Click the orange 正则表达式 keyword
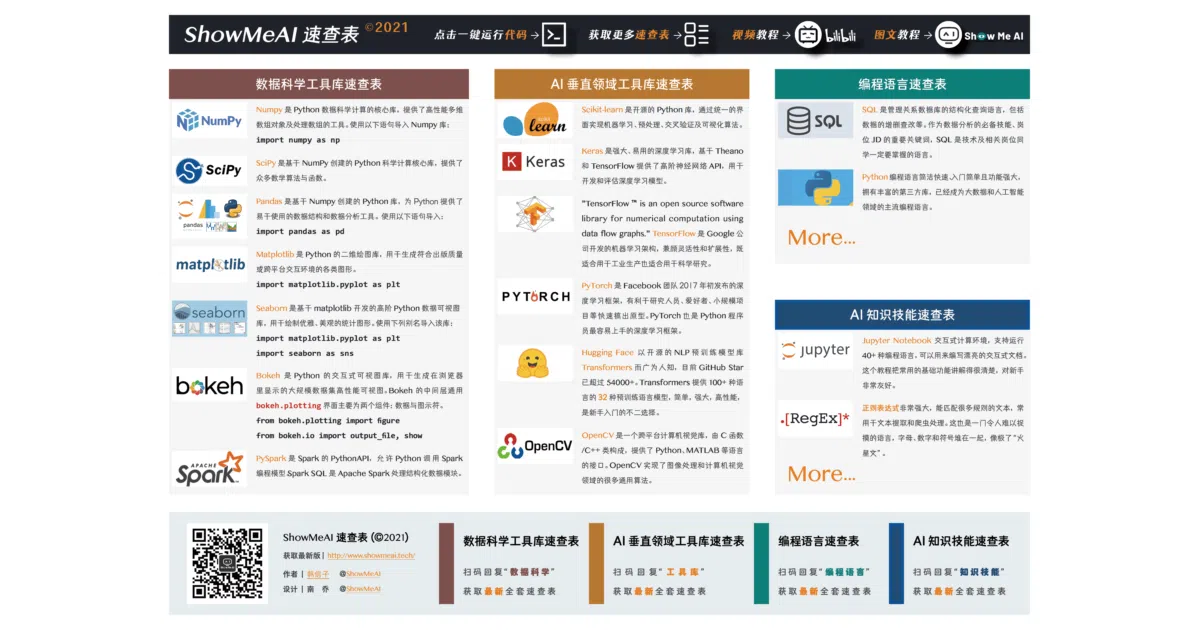 881,408
